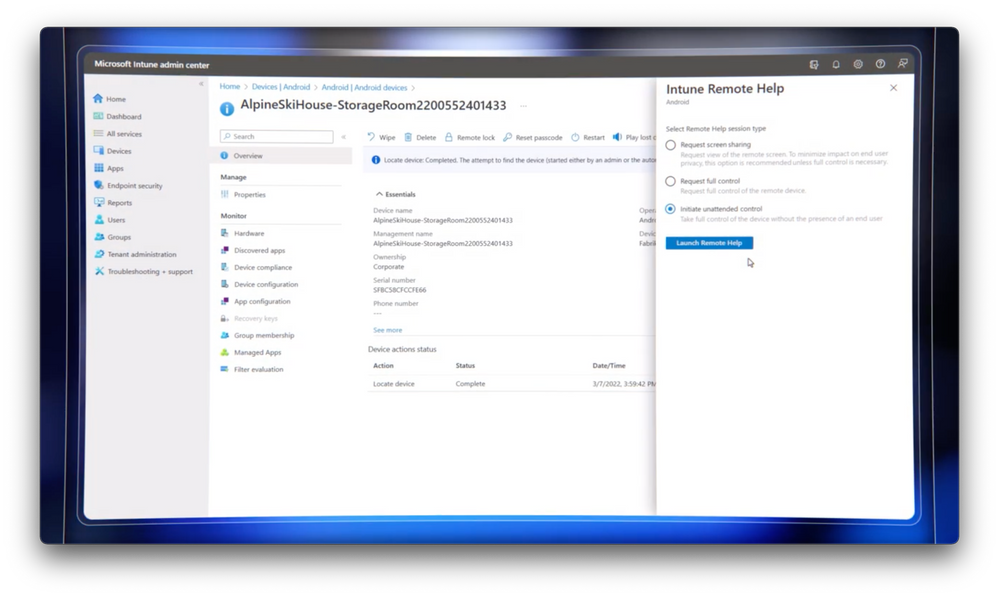Select Initiate unattended control option
Image resolution: width=999 pixels, height=597 pixels.
[670, 209]
